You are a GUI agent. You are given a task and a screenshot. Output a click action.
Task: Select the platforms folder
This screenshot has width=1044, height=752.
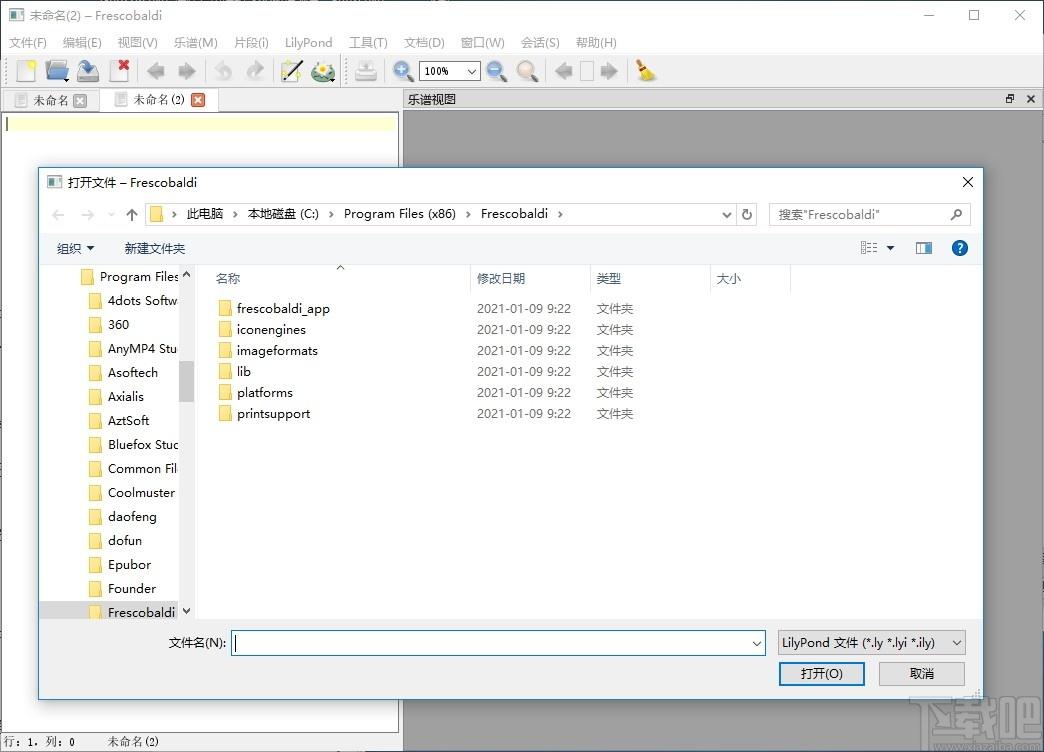tap(264, 392)
